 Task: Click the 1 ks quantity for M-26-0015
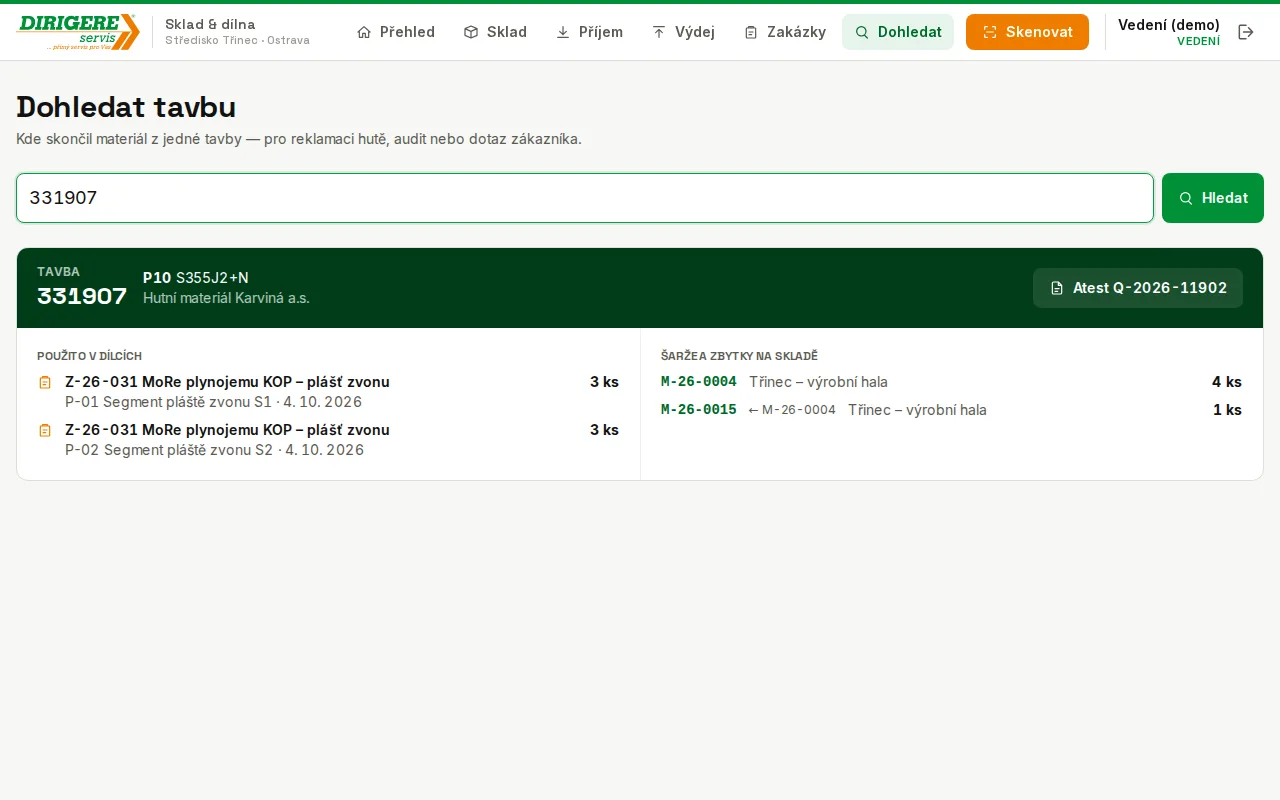[1227, 410]
